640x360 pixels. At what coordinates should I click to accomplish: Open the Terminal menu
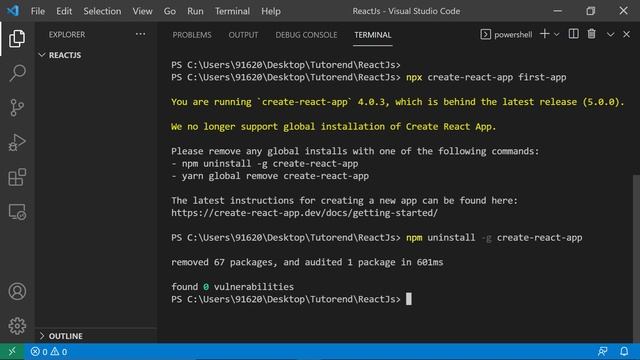232,11
